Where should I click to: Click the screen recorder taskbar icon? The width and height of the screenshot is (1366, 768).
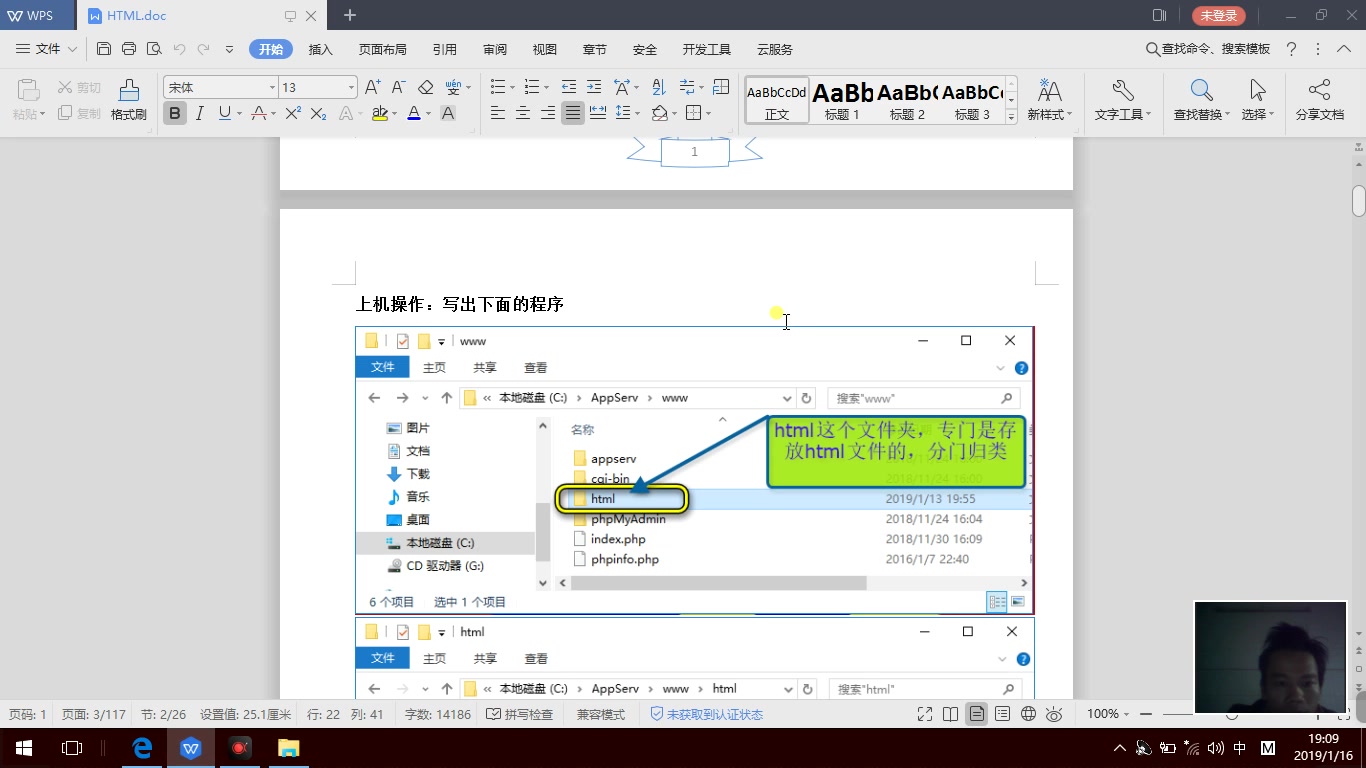pos(239,747)
